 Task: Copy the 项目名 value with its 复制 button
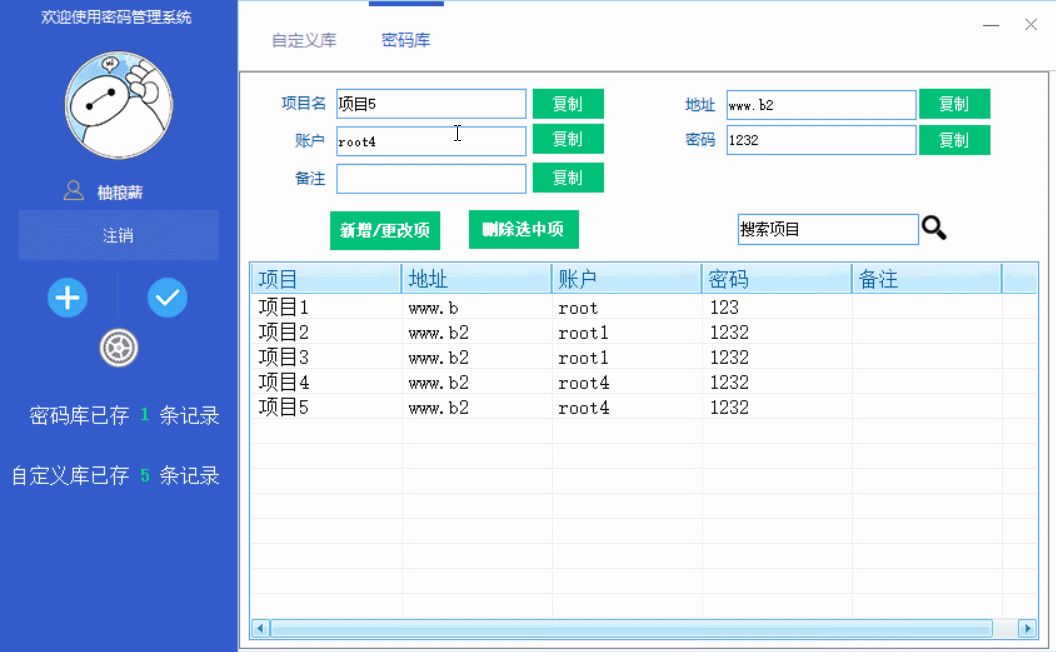click(567, 103)
